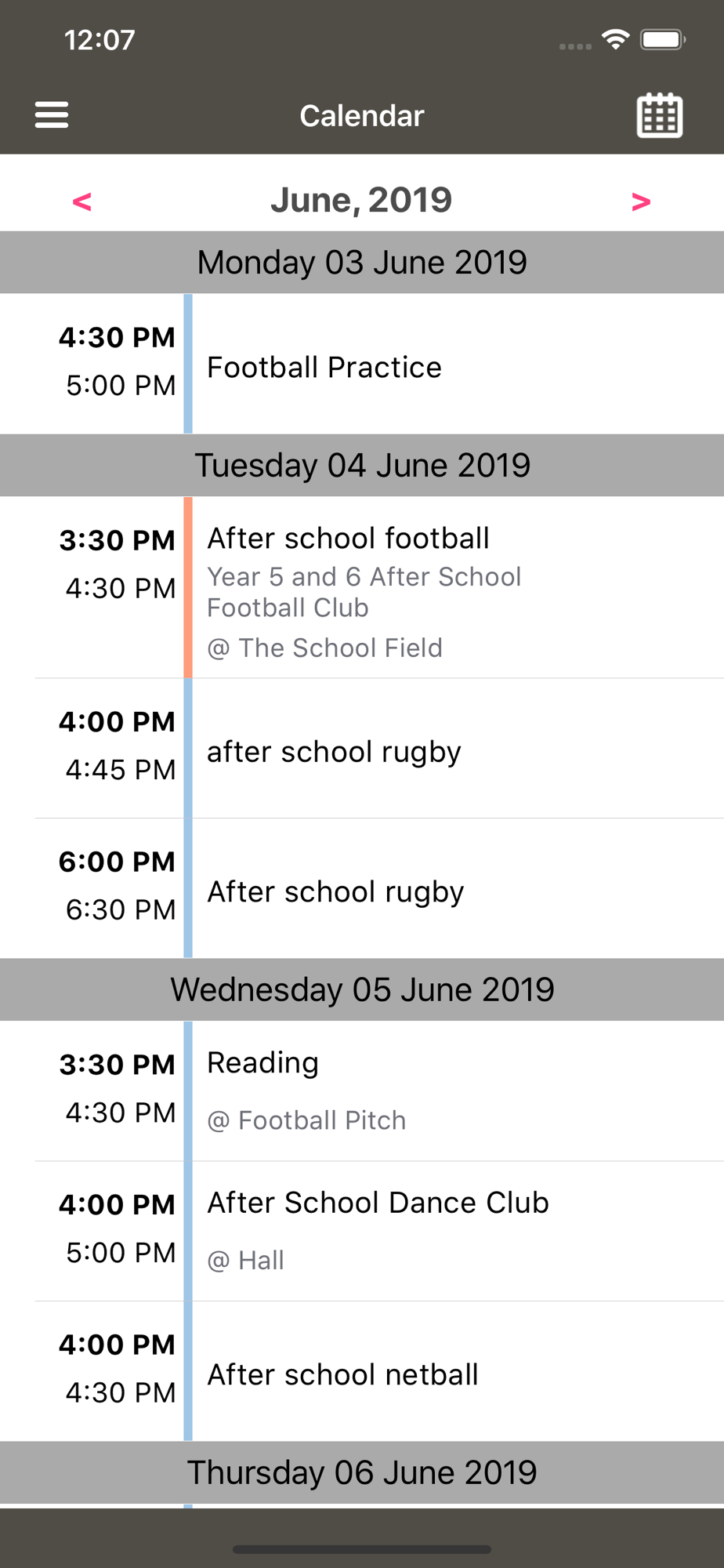This screenshot has width=724, height=1568.
Task: Tap the Calendar page title
Action: [362, 116]
